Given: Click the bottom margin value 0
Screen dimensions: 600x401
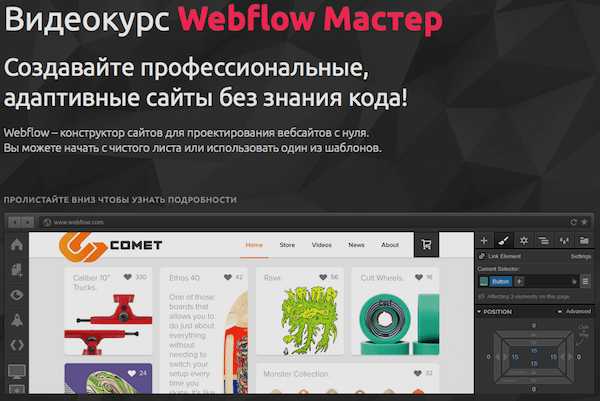Looking at the screenshot, I should click(534, 389).
